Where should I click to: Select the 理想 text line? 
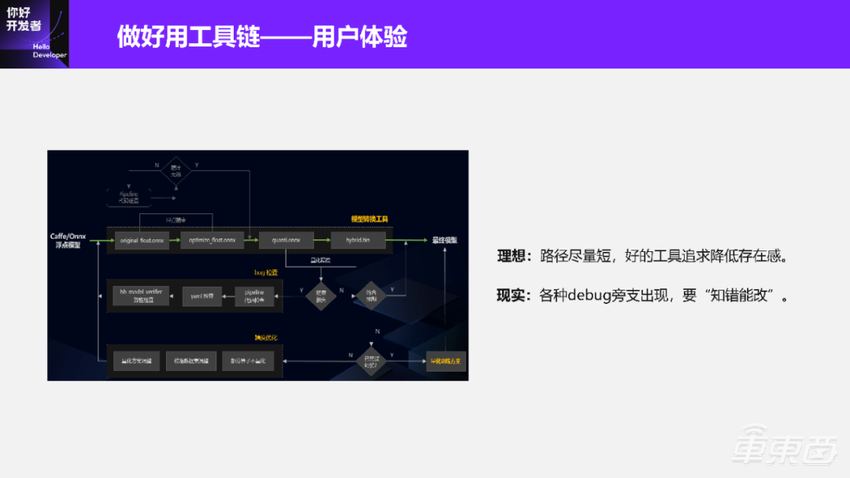(643, 256)
